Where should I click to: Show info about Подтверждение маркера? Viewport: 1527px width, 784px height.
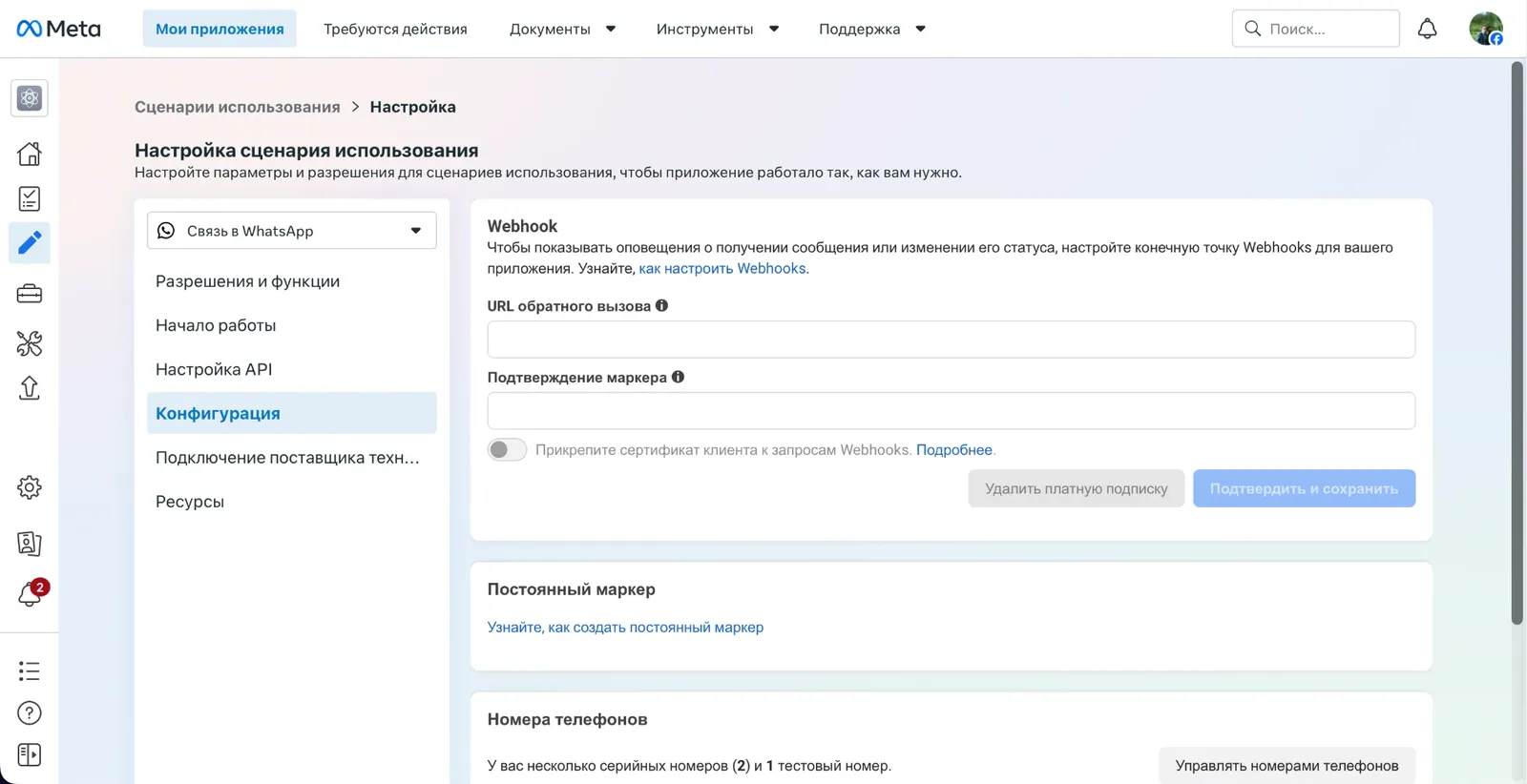point(679,378)
